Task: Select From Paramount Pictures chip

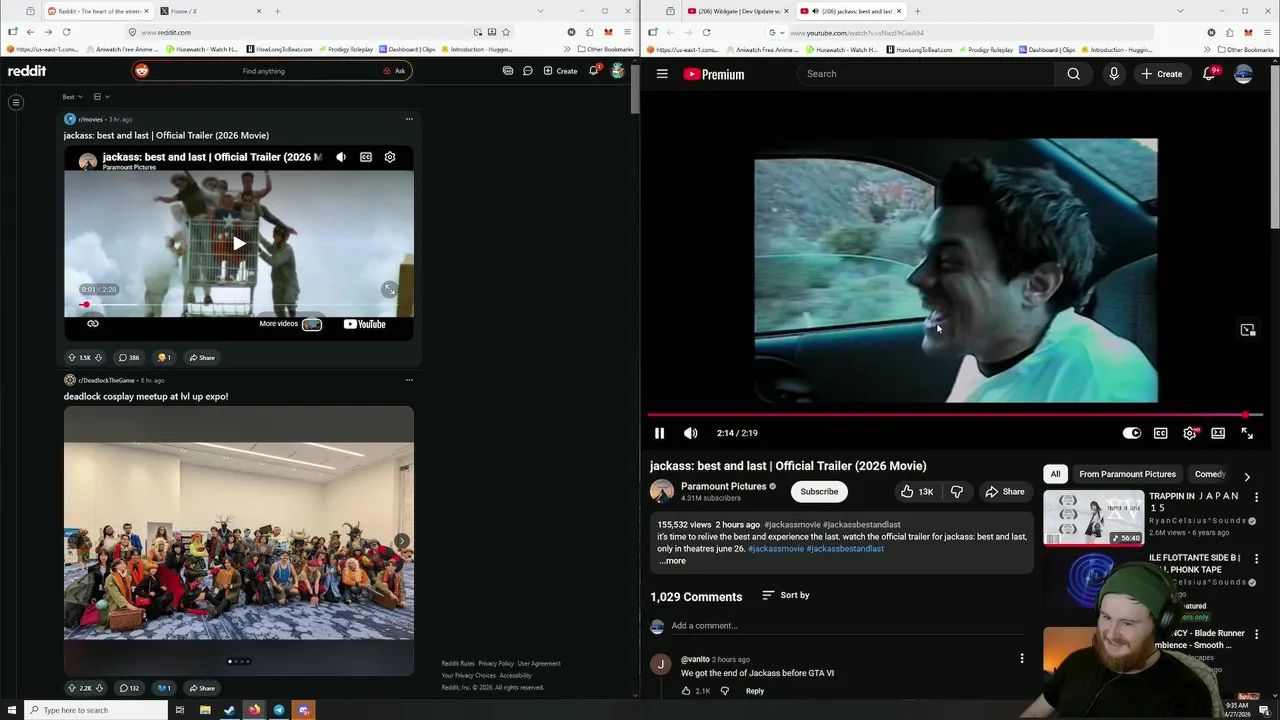Action: pos(1127,474)
